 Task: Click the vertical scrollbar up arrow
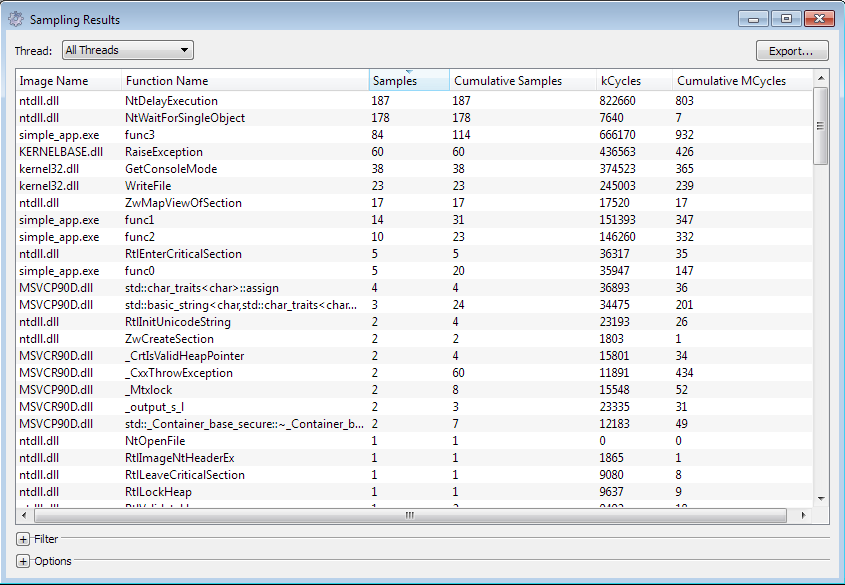click(x=821, y=78)
